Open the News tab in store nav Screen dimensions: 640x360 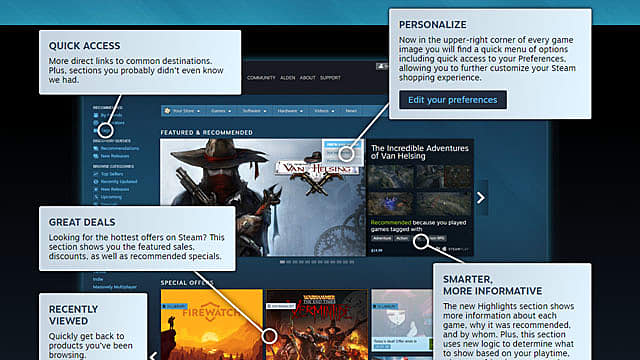[x=351, y=111]
